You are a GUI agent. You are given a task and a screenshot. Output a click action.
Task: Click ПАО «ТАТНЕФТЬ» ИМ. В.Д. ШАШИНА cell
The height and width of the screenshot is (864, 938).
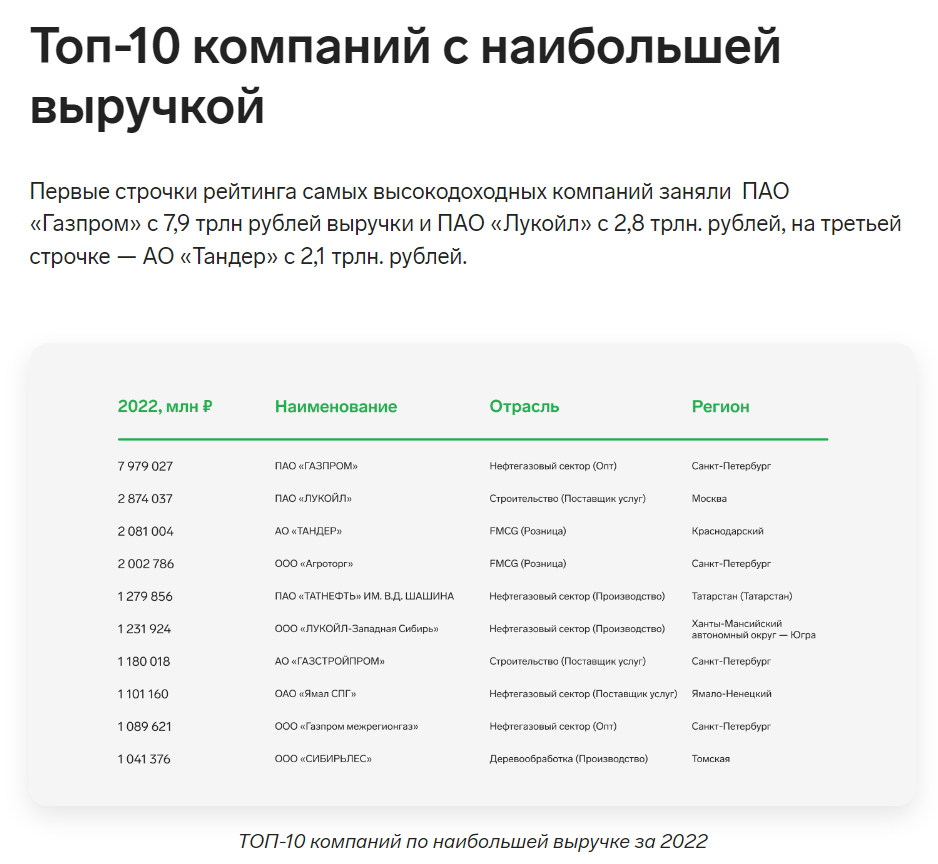(364, 597)
